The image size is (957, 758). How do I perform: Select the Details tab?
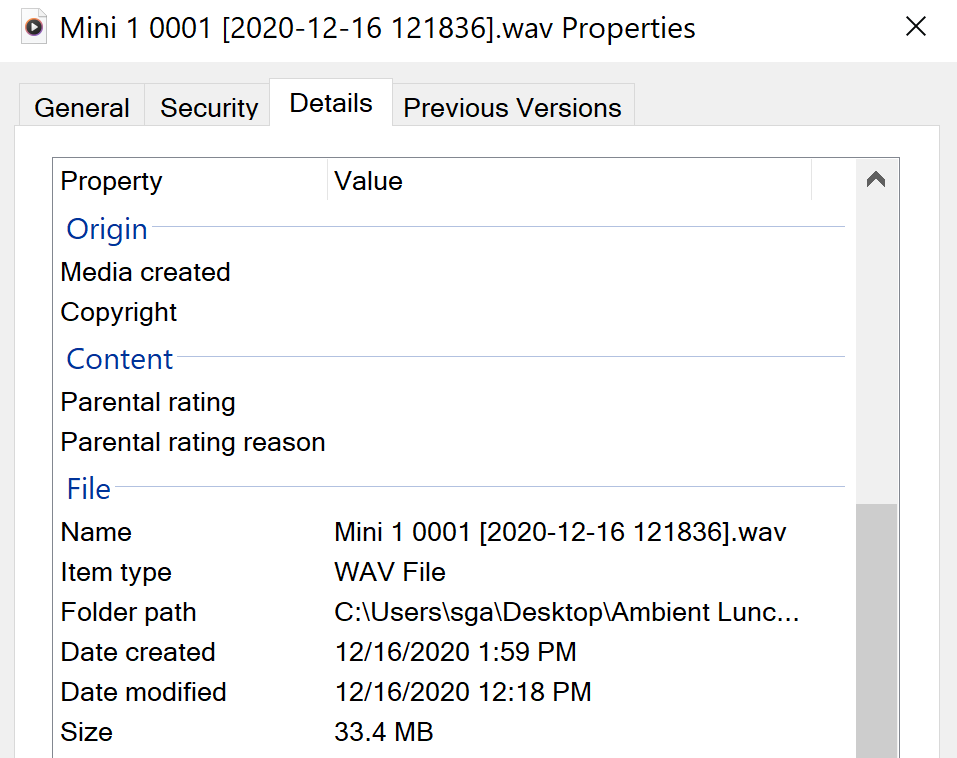331,103
